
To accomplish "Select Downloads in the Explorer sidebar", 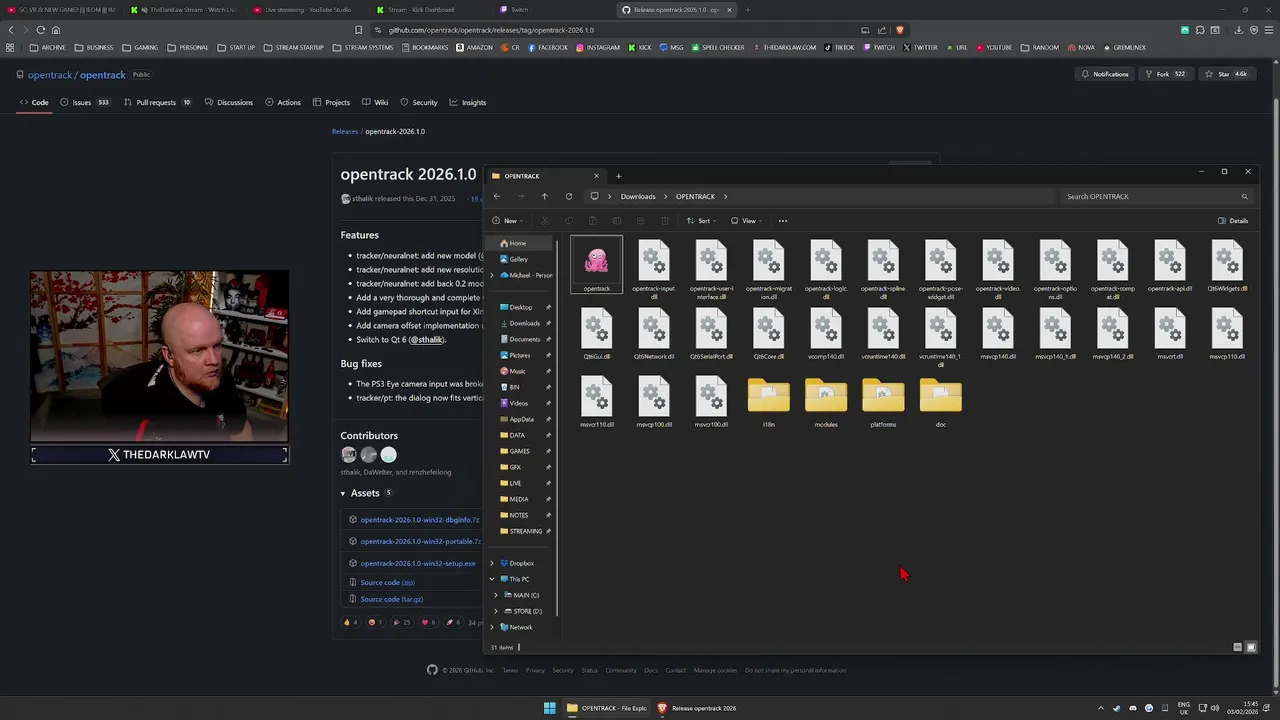I will click(524, 323).
